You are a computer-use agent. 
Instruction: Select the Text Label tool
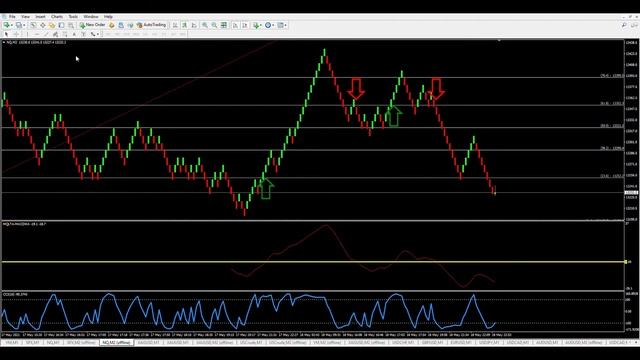click(x=83, y=34)
